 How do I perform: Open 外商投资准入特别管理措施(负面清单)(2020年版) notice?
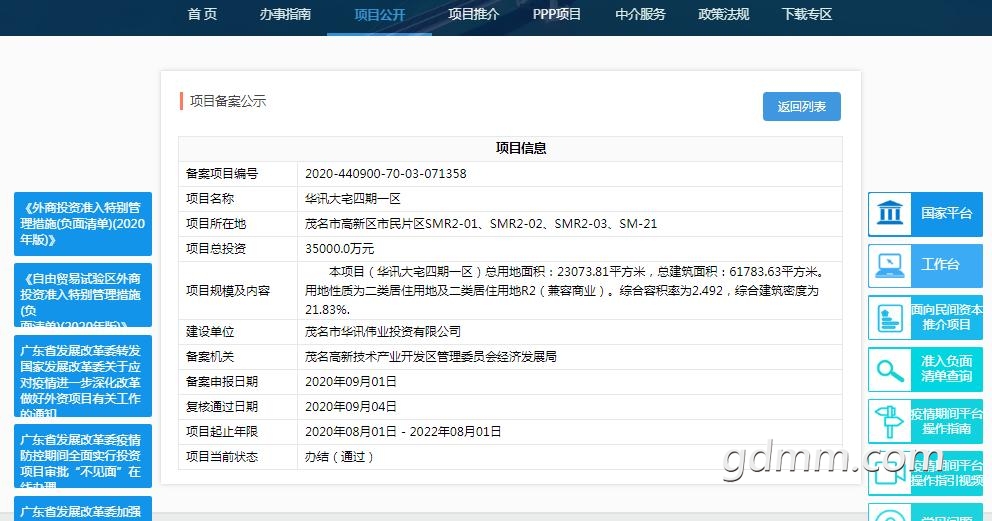click(x=83, y=224)
